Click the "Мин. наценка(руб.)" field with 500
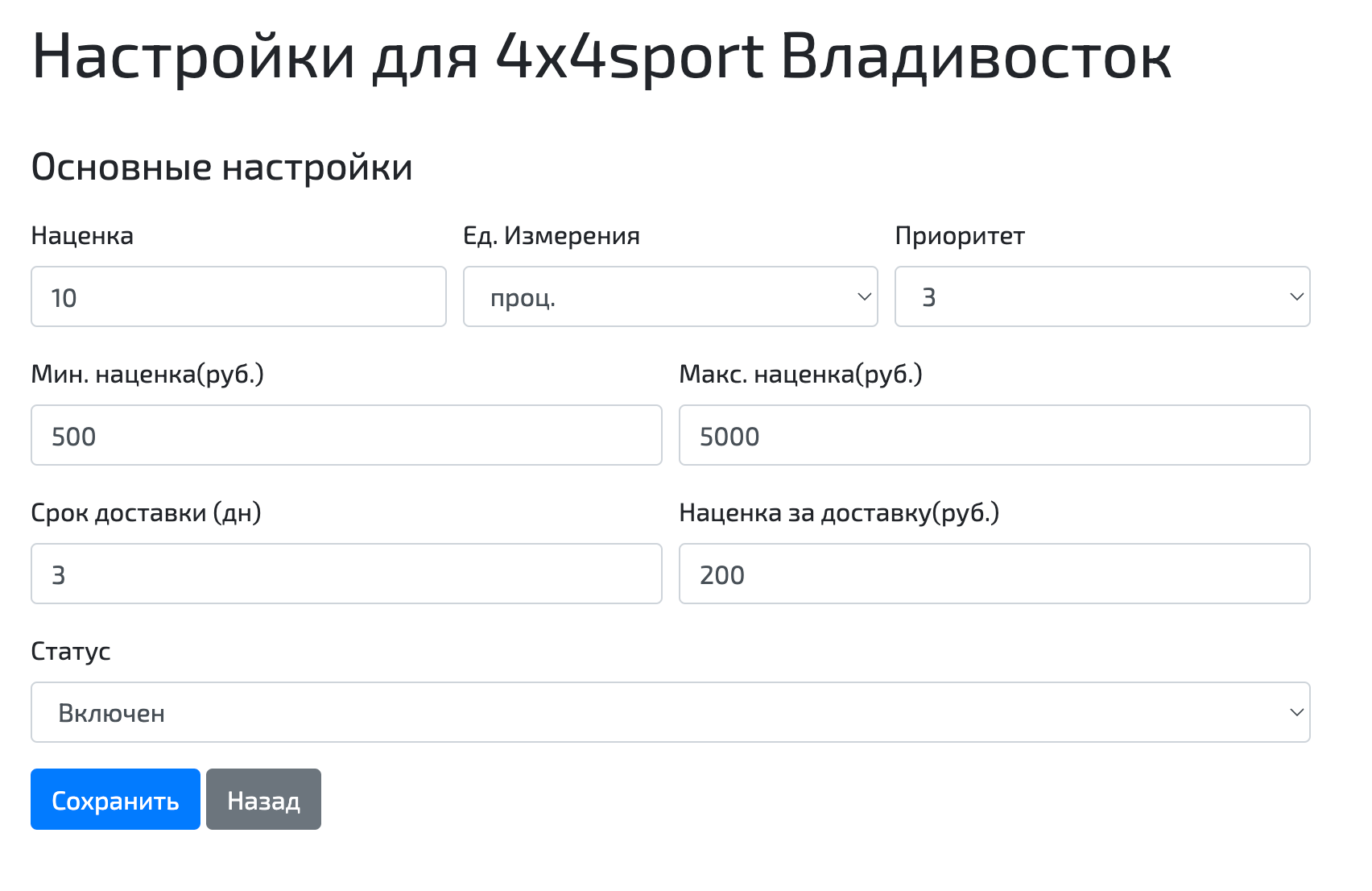 [345, 435]
